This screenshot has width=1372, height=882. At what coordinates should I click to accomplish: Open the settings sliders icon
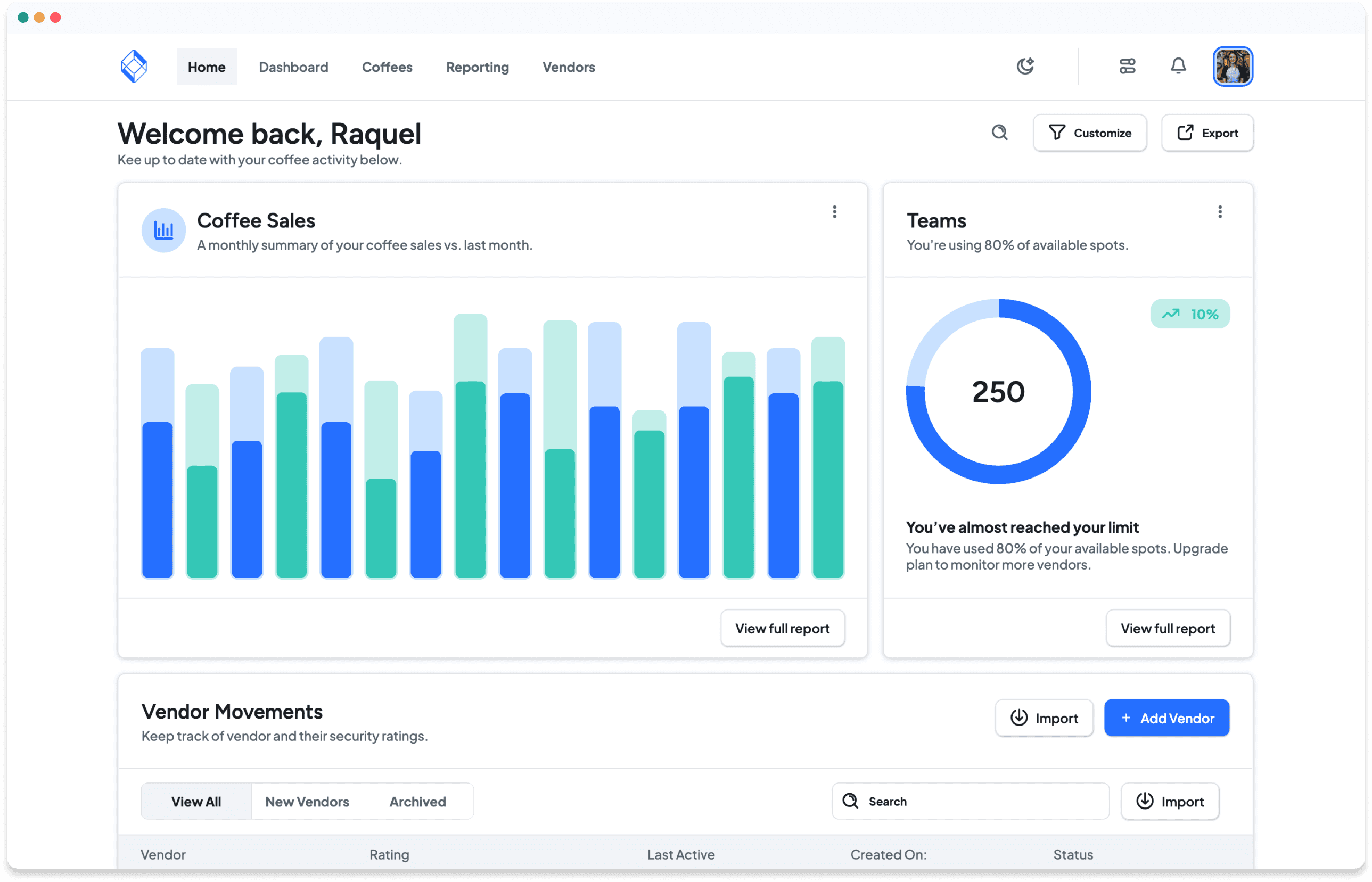click(x=1126, y=67)
